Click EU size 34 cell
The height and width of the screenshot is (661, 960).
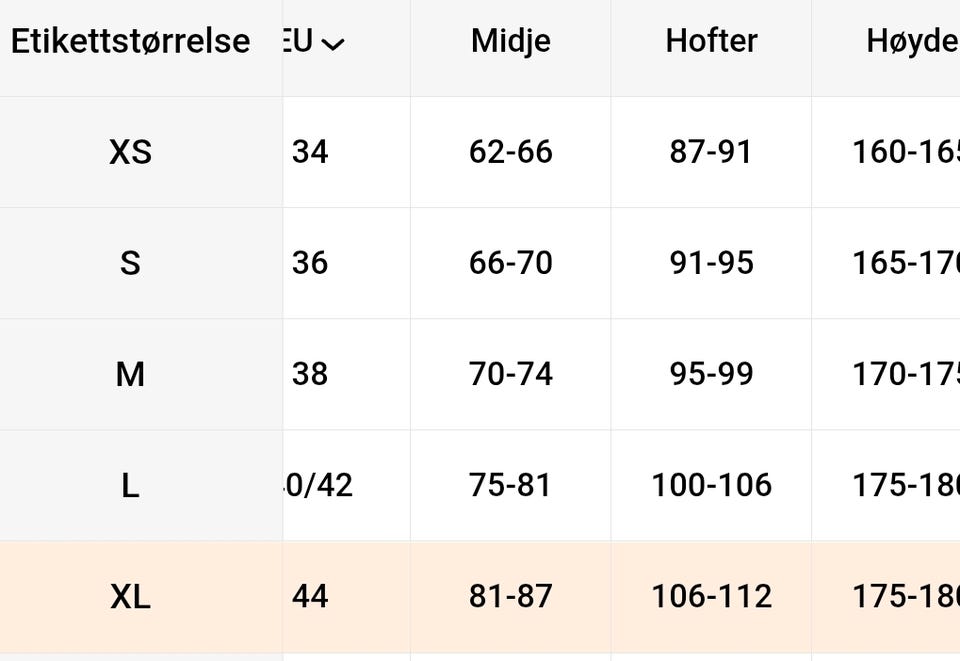point(310,152)
